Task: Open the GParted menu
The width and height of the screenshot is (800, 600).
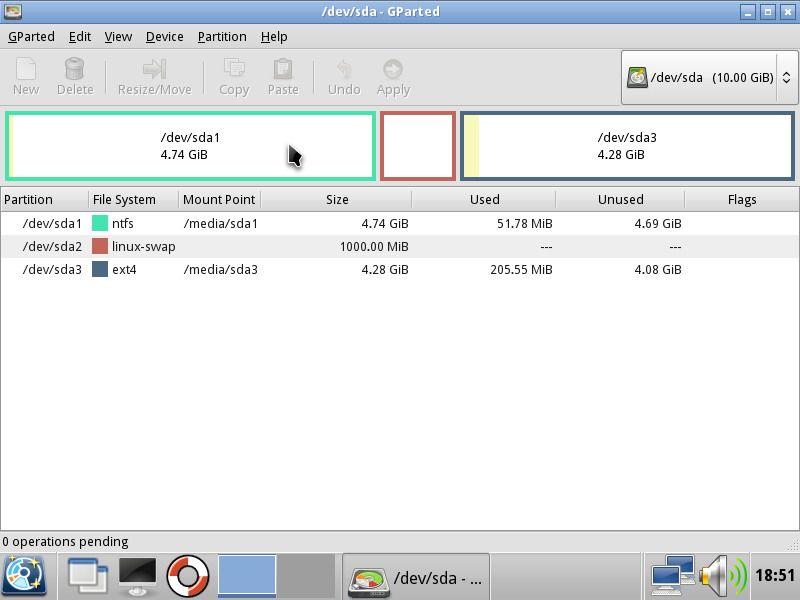Action: (x=31, y=37)
